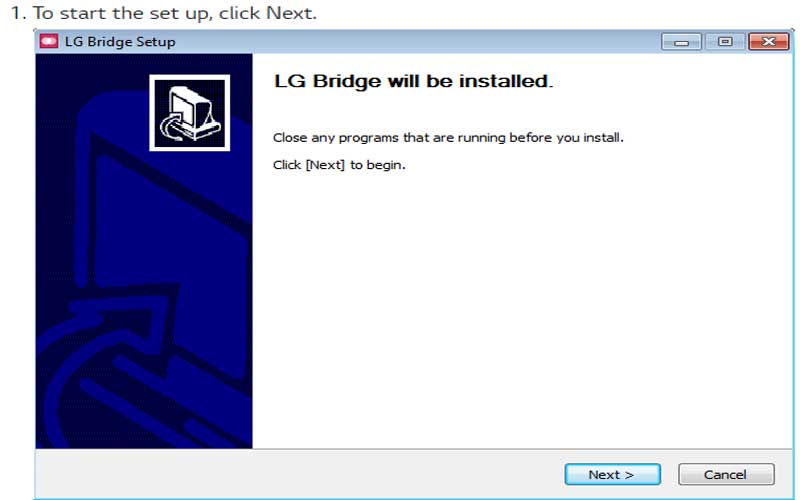Click the instruction 'To start the set up' text
Screen dimensions: 800x500
click(120, 13)
